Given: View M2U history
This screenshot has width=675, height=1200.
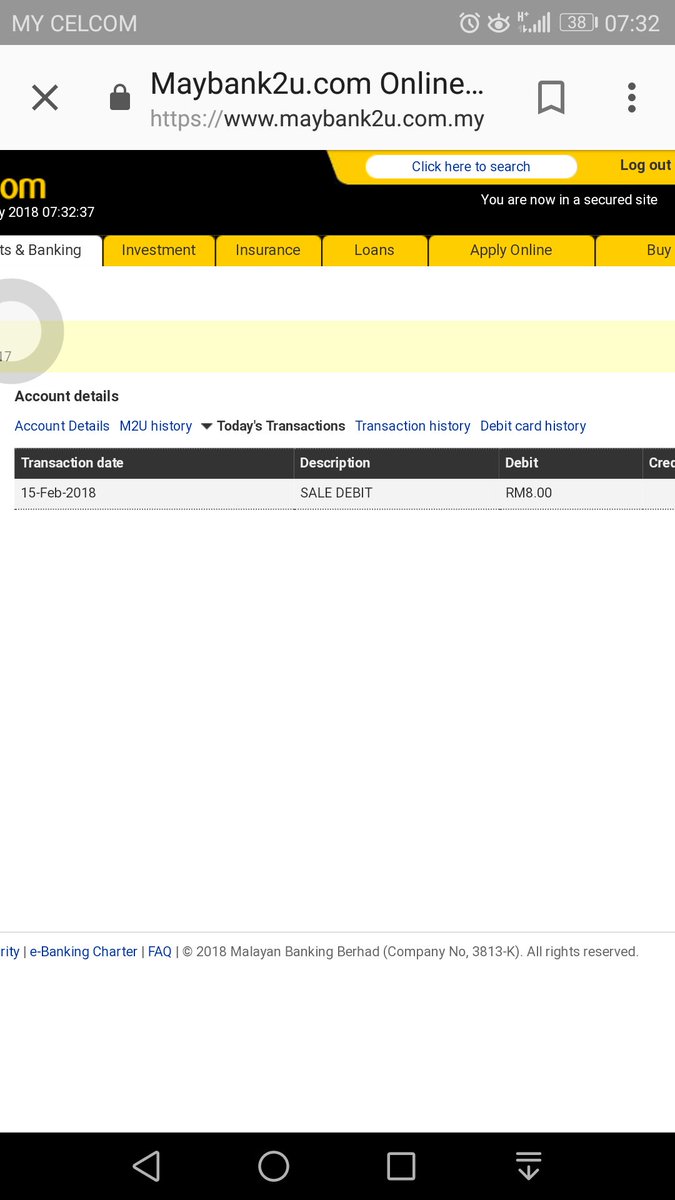Looking at the screenshot, I should (156, 426).
